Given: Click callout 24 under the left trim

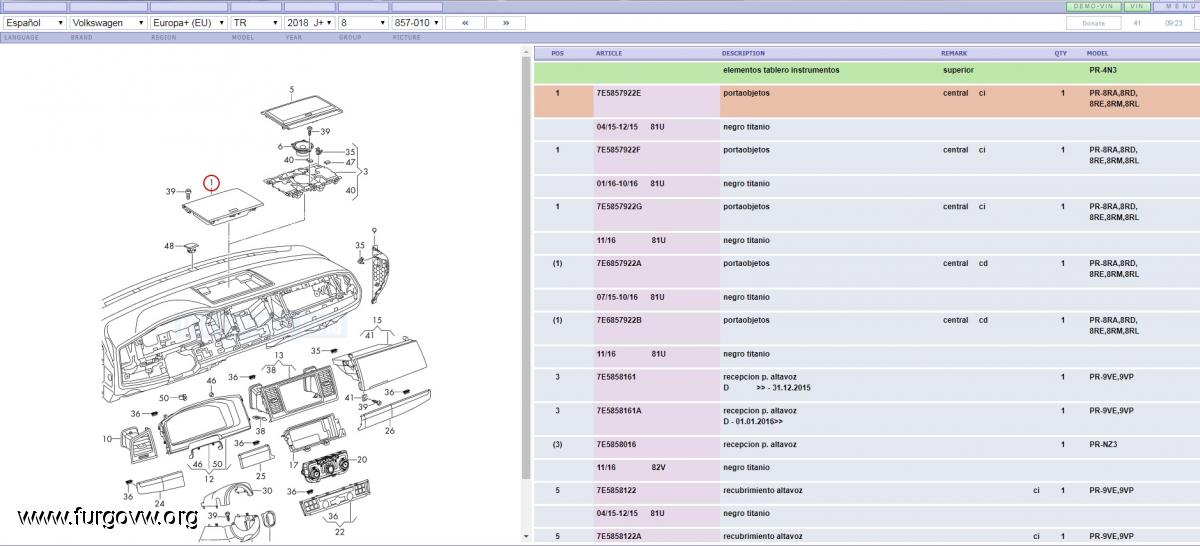Looking at the screenshot, I should click(x=159, y=503).
